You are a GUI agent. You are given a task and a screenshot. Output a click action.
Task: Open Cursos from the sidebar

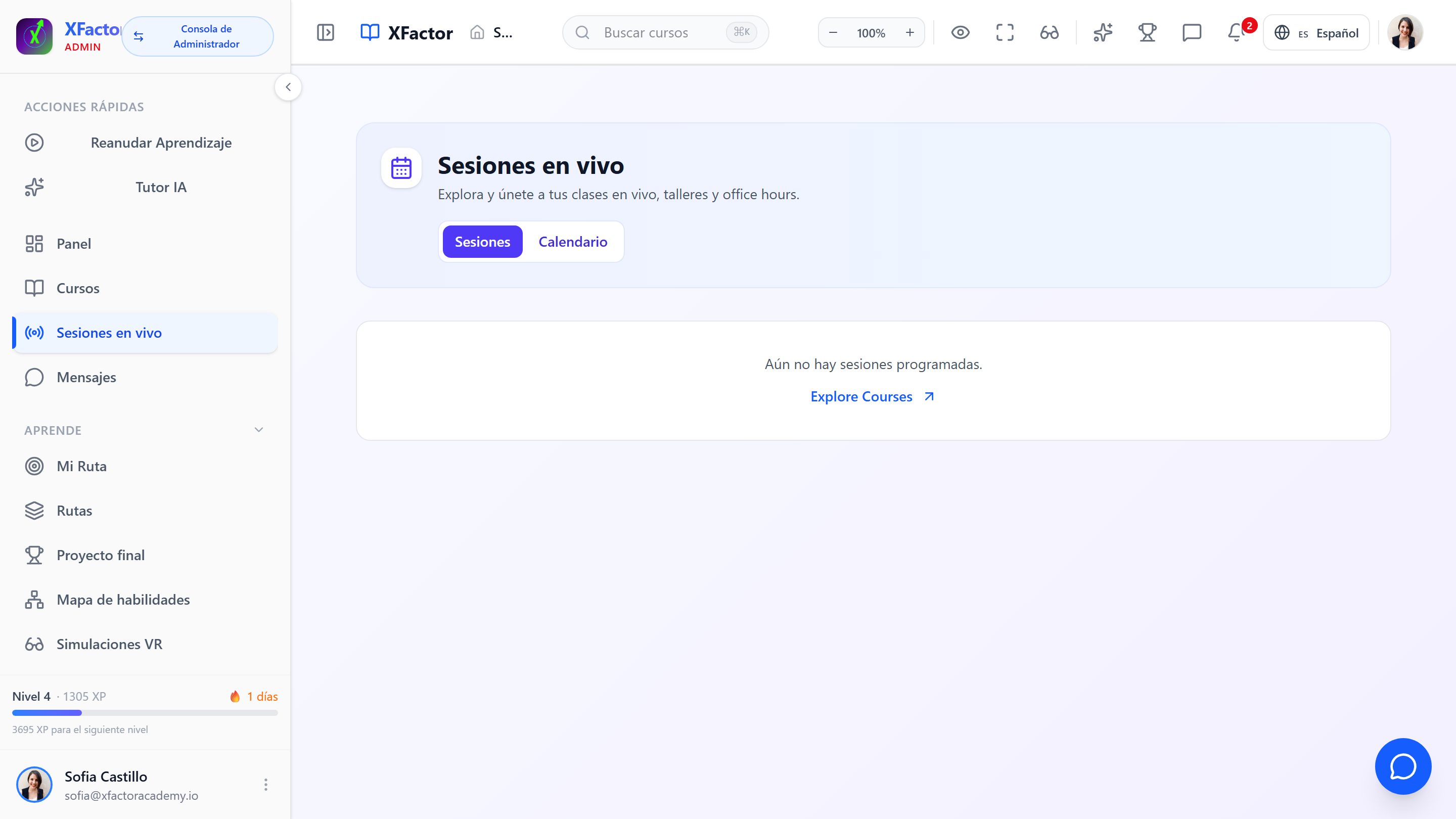145,288
